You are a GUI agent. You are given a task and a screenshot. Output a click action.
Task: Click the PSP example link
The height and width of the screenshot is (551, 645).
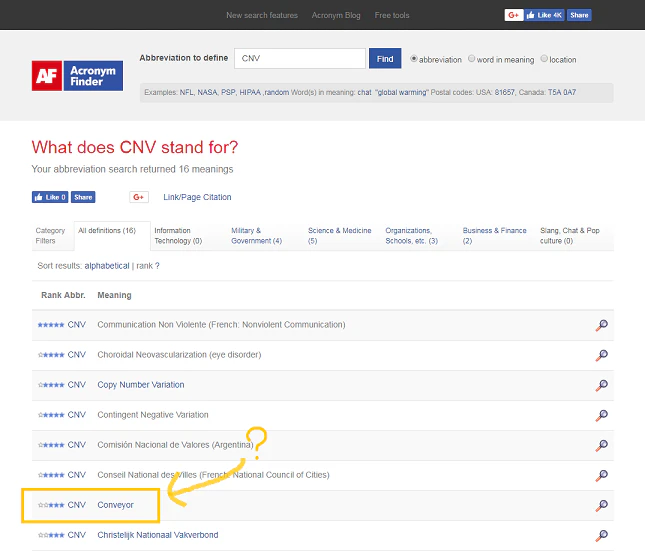click(x=228, y=92)
